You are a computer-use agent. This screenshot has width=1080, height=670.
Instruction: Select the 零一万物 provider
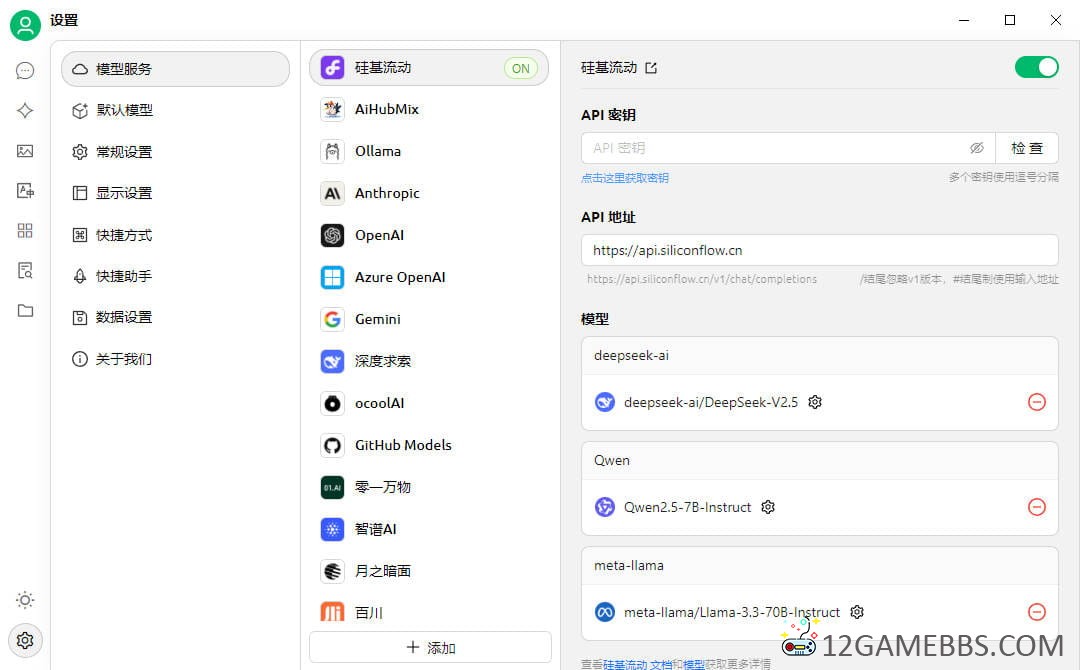tap(429, 488)
